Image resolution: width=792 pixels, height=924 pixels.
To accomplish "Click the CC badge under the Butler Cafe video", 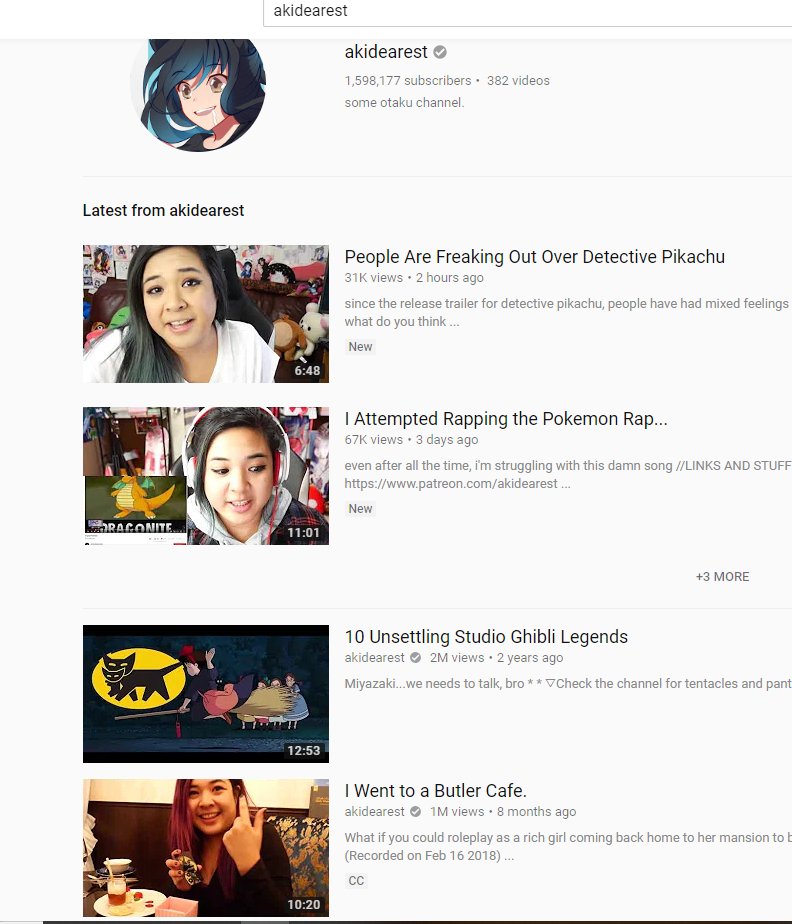I will pos(356,880).
